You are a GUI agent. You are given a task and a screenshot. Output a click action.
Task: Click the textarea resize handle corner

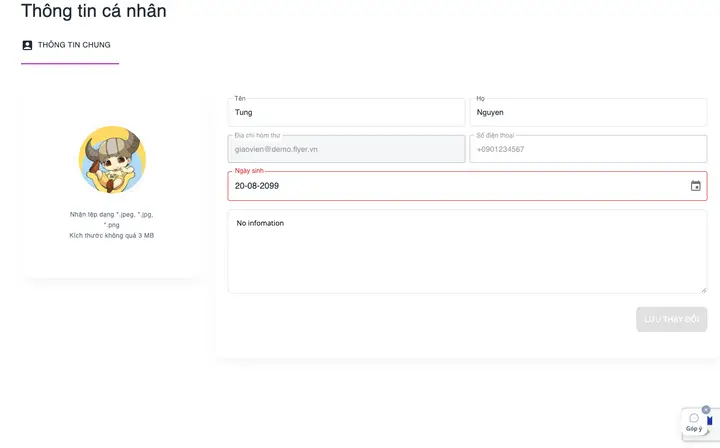(704, 290)
